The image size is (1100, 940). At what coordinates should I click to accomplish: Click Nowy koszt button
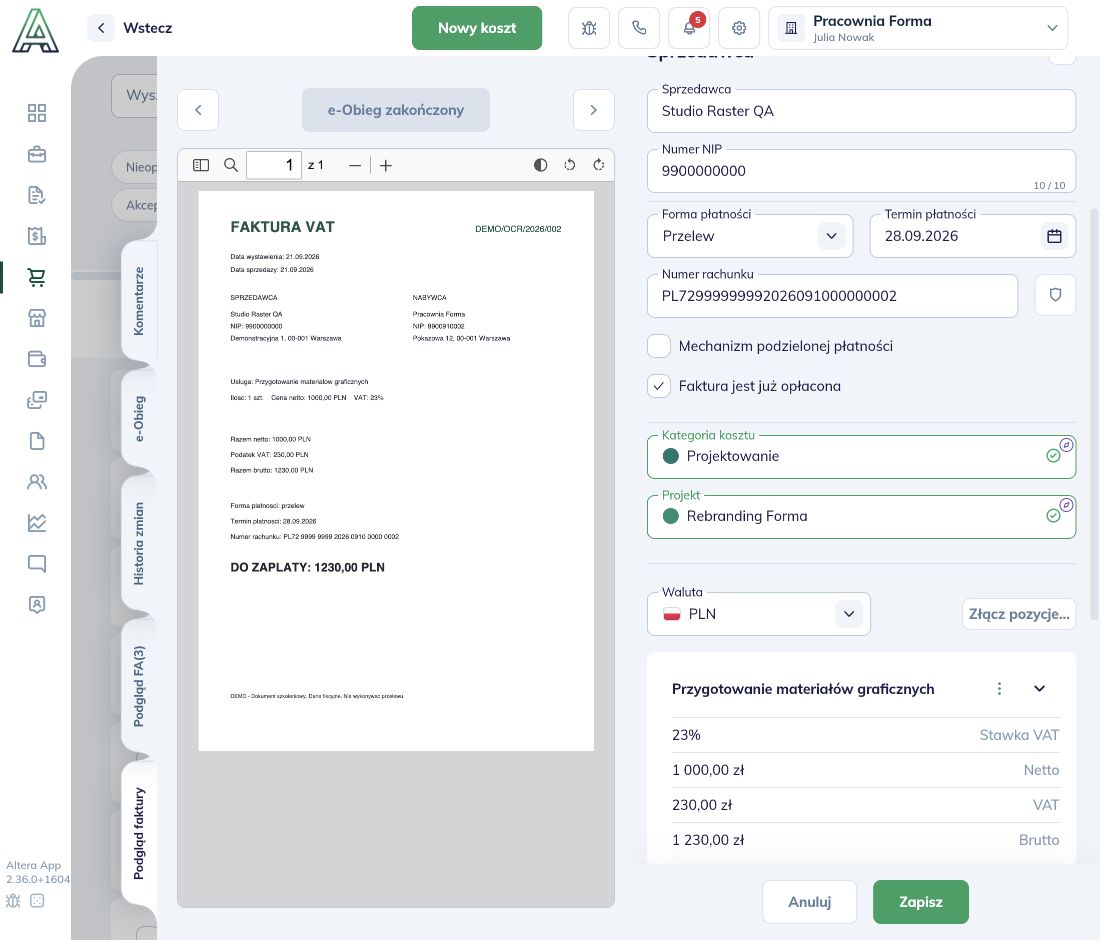pyautogui.click(x=477, y=28)
